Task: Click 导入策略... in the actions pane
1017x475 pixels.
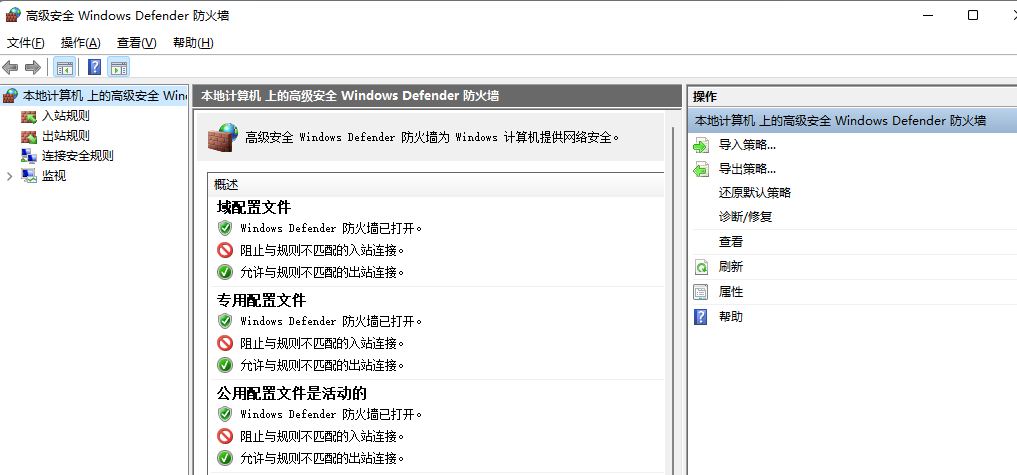Action: (747, 145)
